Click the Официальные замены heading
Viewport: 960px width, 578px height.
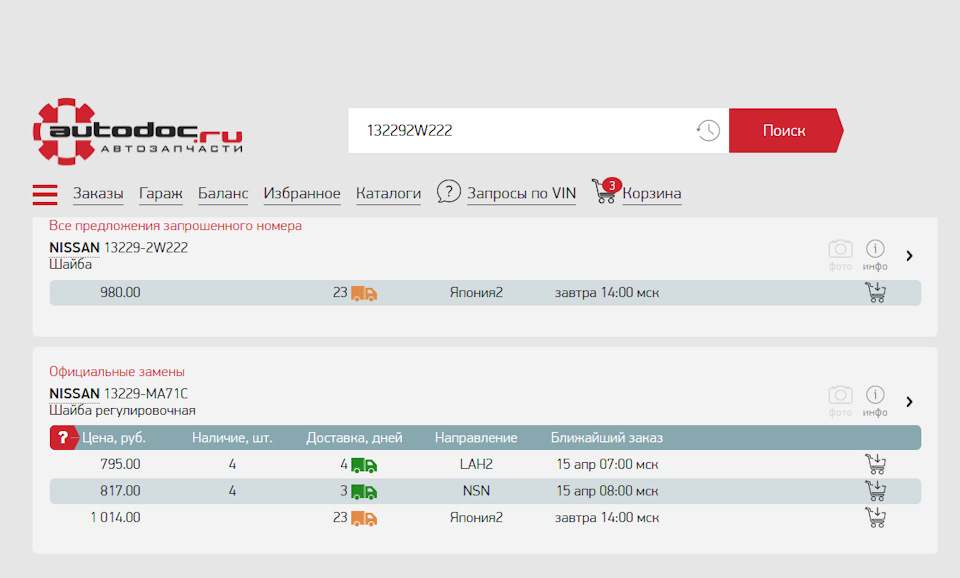pyautogui.click(x=117, y=372)
